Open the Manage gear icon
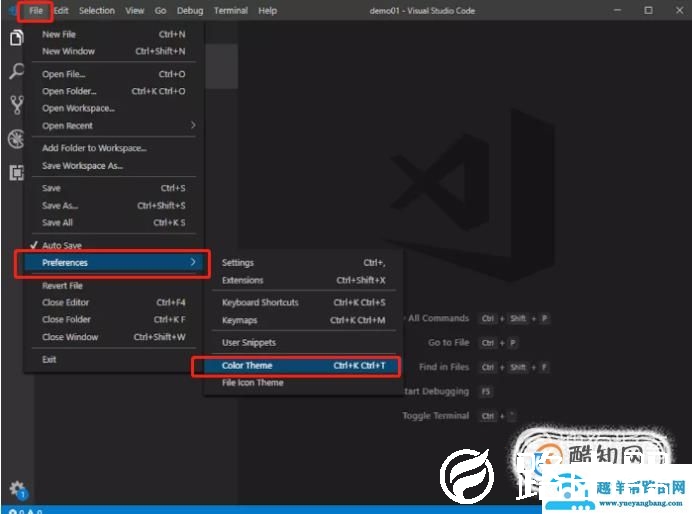The height and width of the screenshot is (514, 692). [x=18, y=489]
